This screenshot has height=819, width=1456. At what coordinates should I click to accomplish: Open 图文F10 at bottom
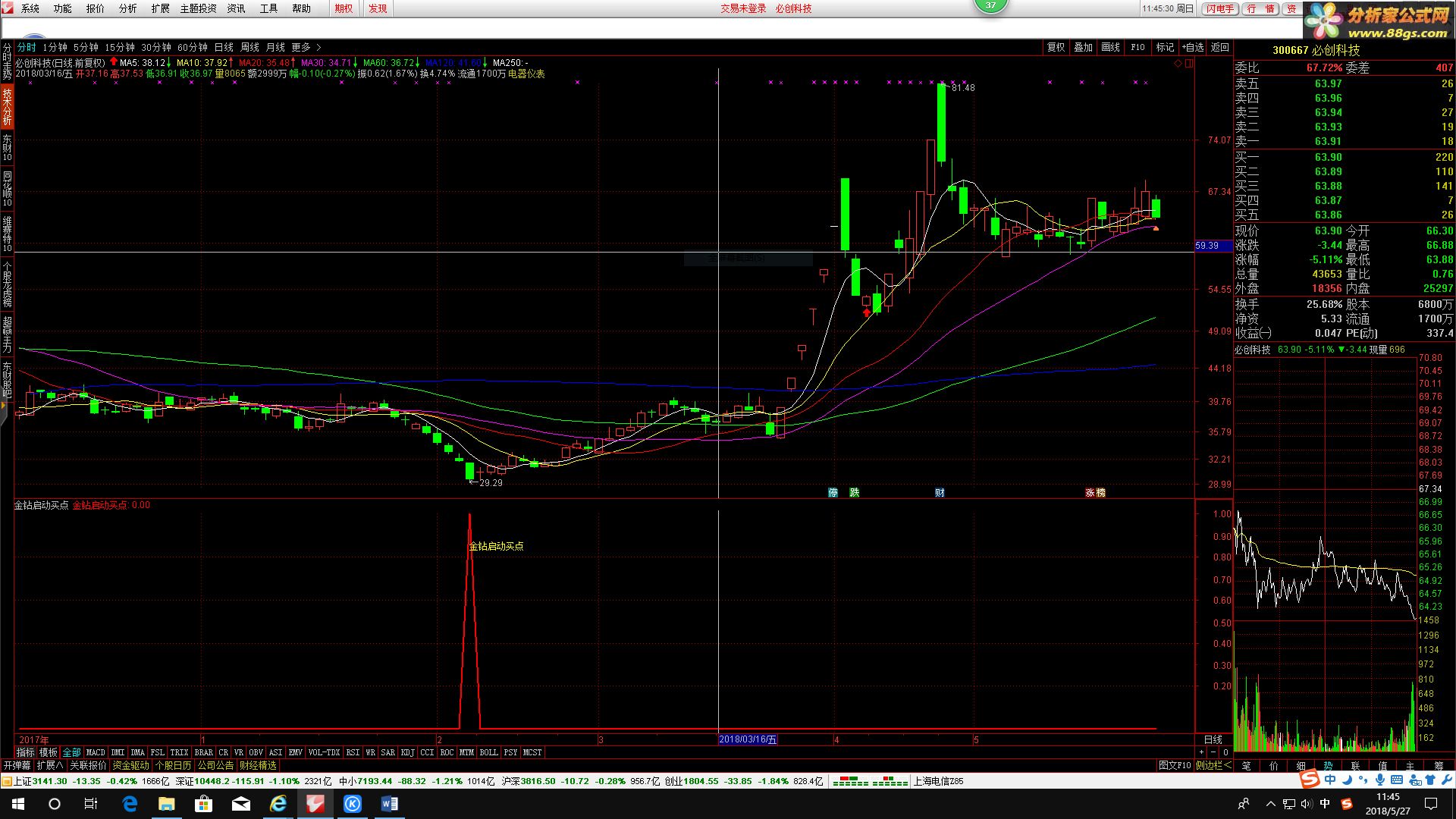[1175, 765]
